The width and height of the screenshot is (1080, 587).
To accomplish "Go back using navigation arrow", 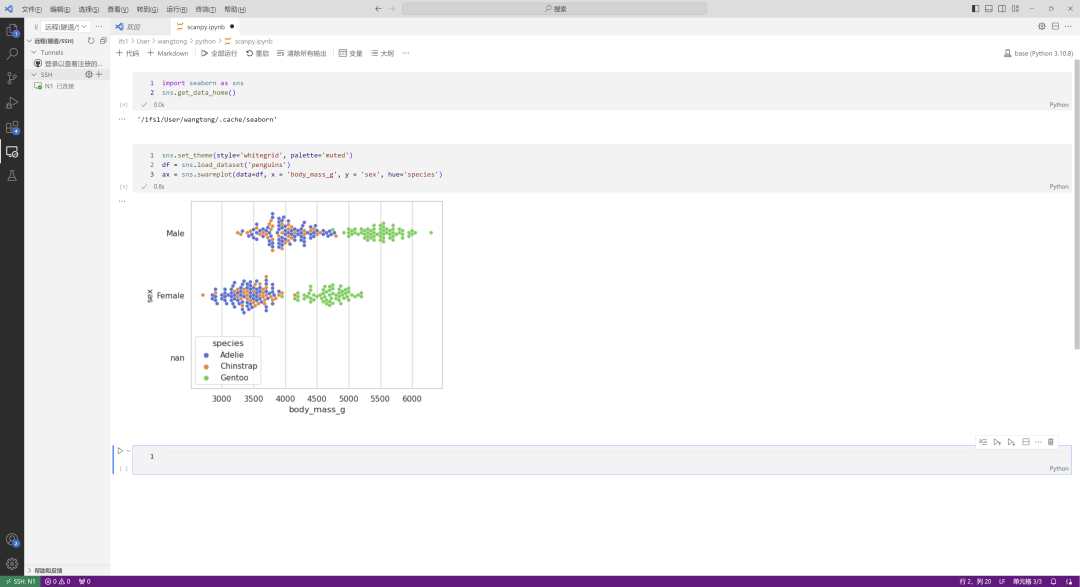I will tap(378, 9).
